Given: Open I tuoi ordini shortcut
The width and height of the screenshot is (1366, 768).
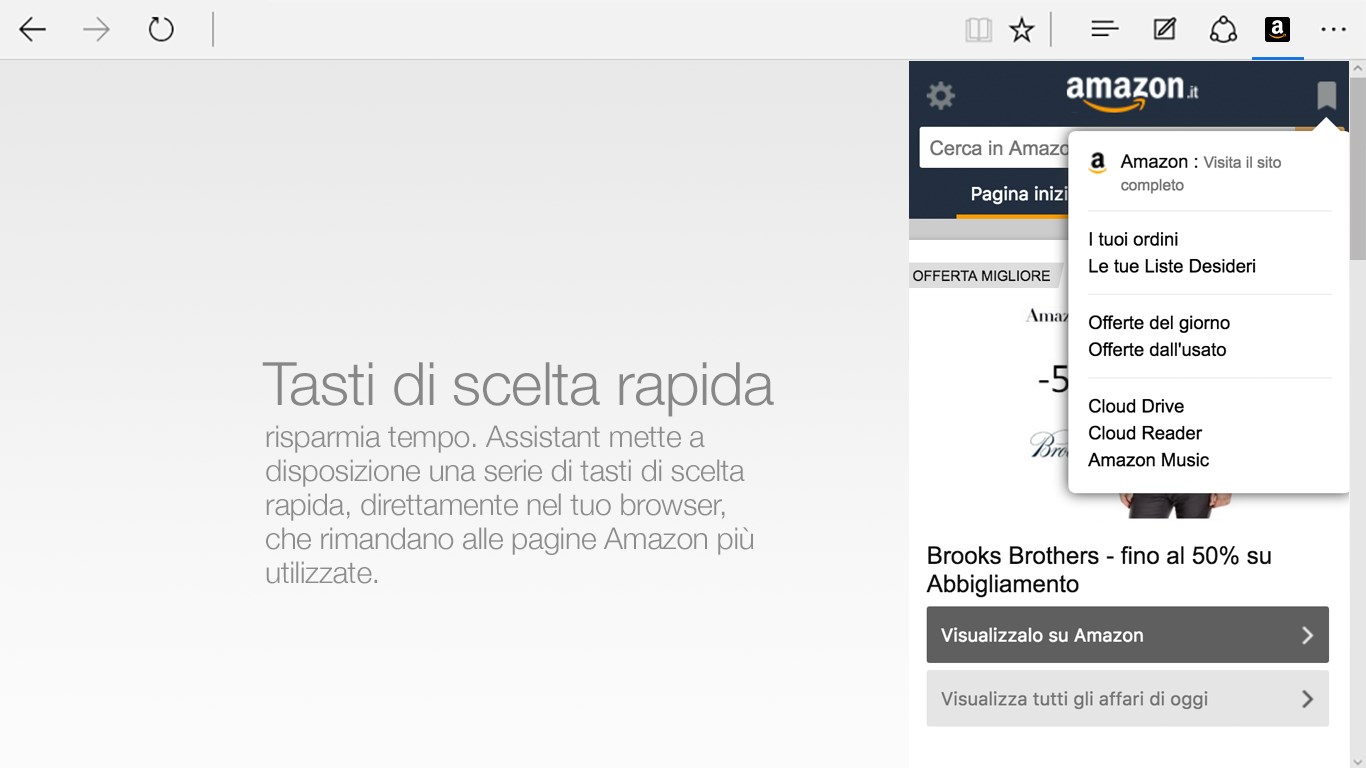Looking at the screenshot, I should pyautogui.click(x=1133, y=239).
